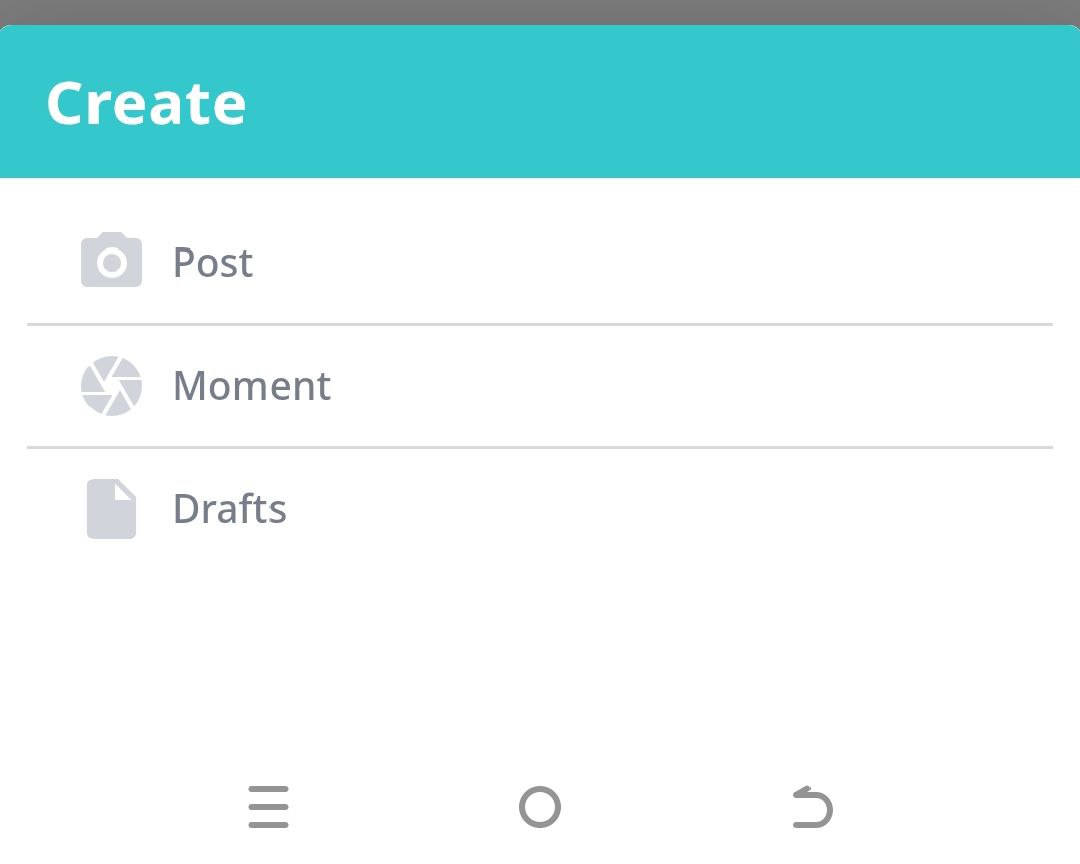Screen dimensions: 1080x864
Task: Tap blank area right of Post row
Action: point(700,262)
